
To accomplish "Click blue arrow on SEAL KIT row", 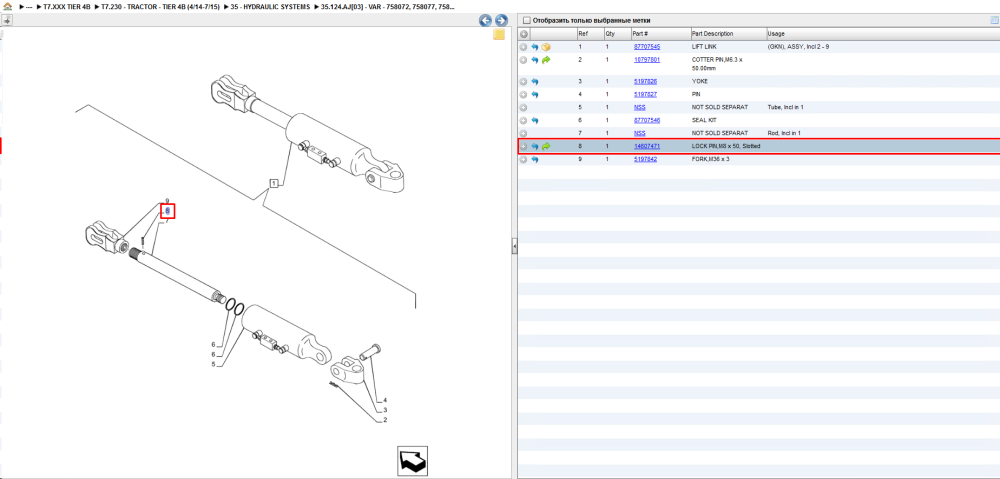I will tap(535, 121).
